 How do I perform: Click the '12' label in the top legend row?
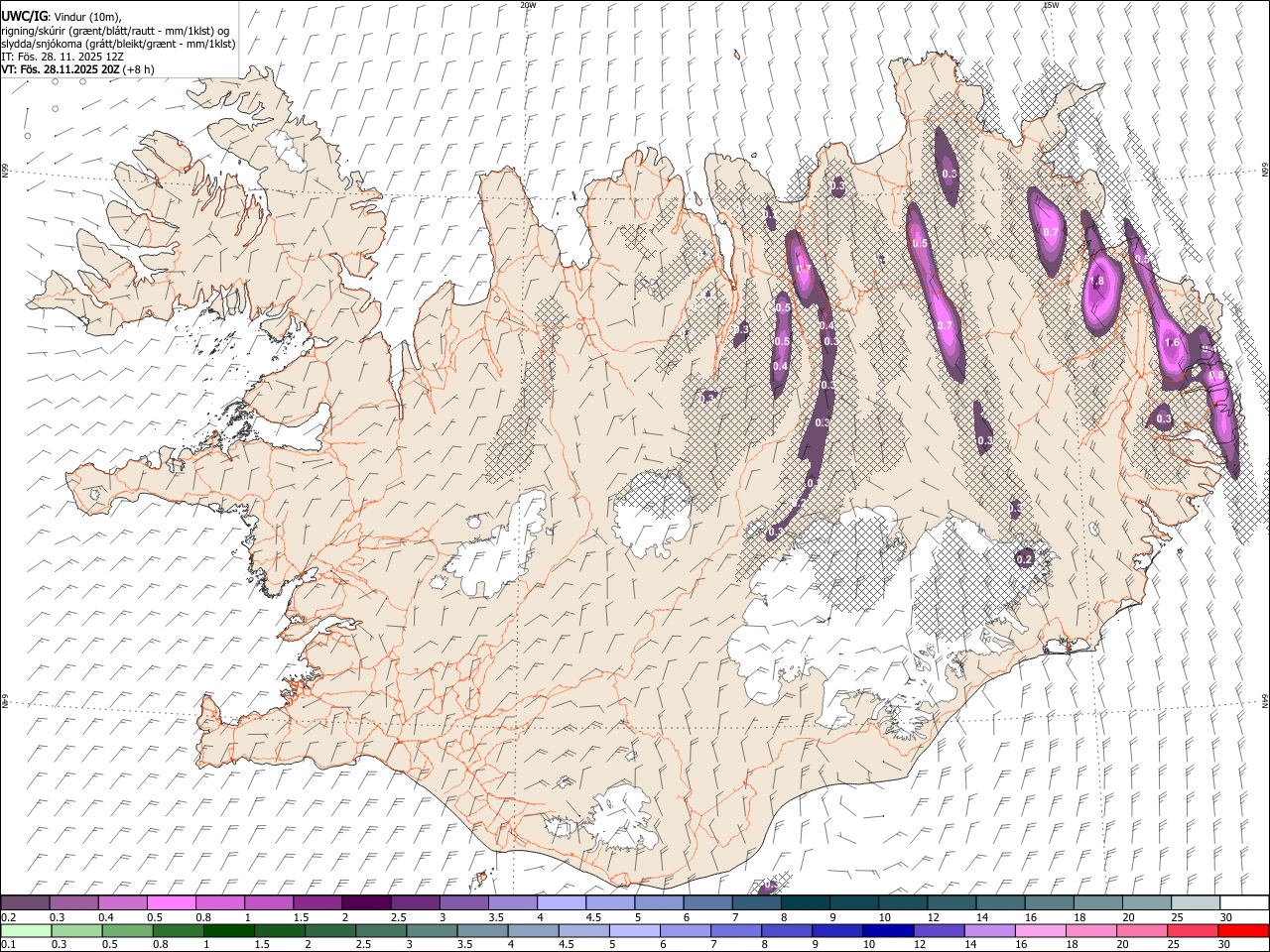pos(934,917)
